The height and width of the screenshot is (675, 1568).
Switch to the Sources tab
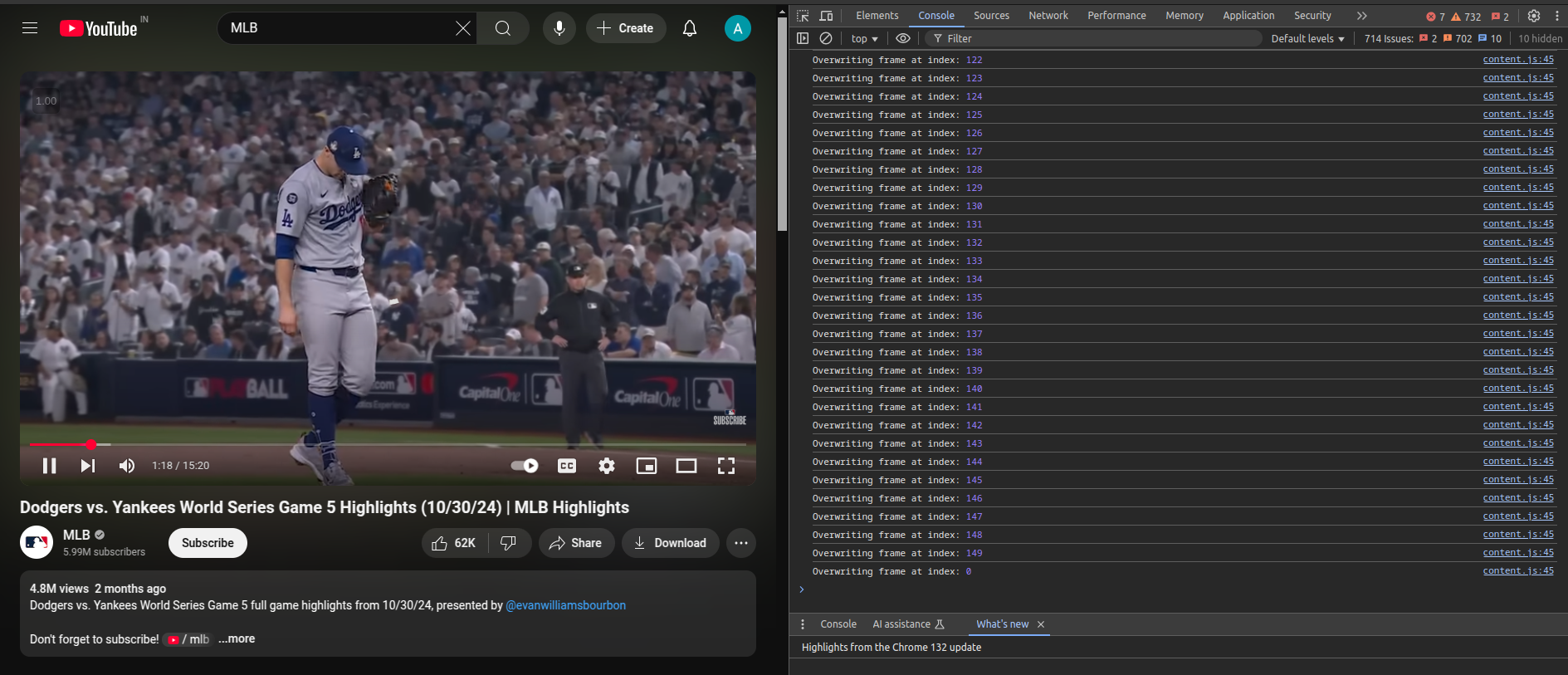(x=991, y=16)
